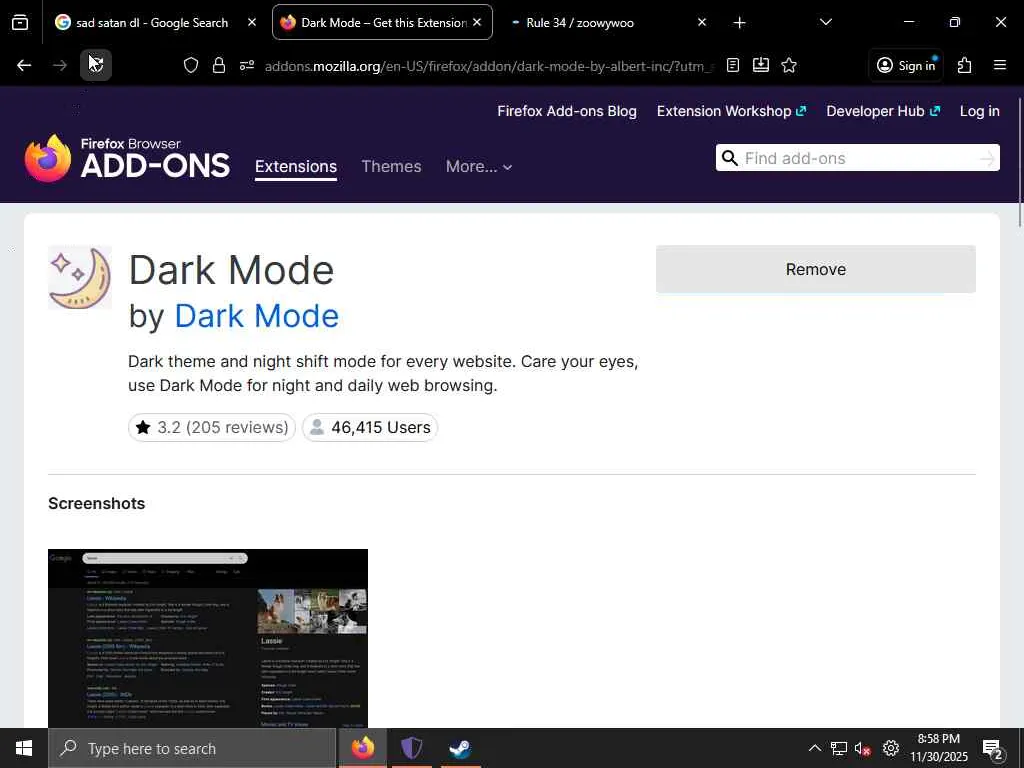Open Firefox from the taskbar
The image size is (1024, 768).
click(362, 748)
